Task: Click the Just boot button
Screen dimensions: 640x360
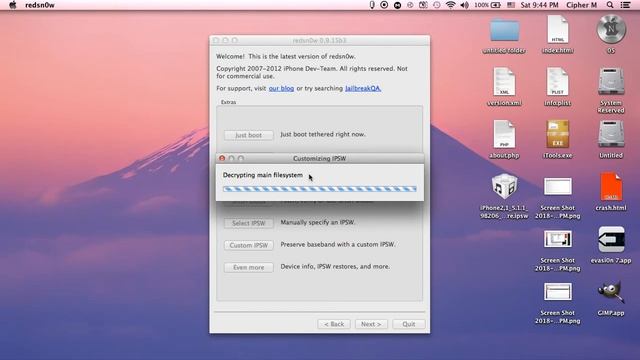Action: pos(249,135)
